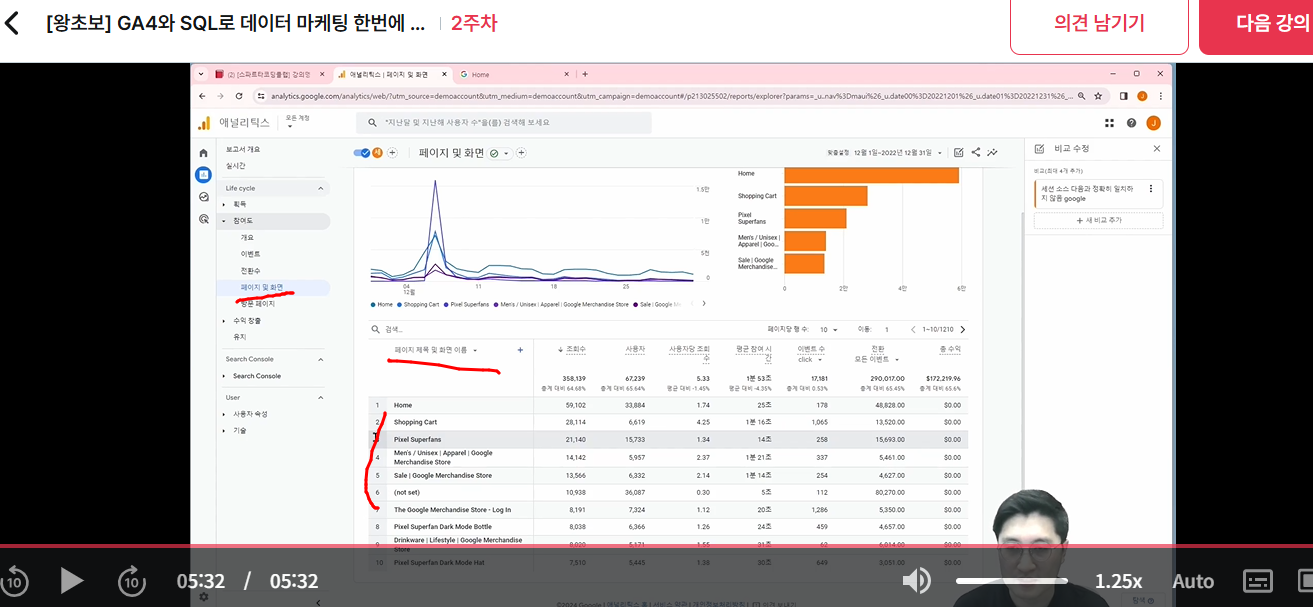
Task: Open 보고서 개요 in sidebar
Action: pyautogui.click(x=243, y=149)
